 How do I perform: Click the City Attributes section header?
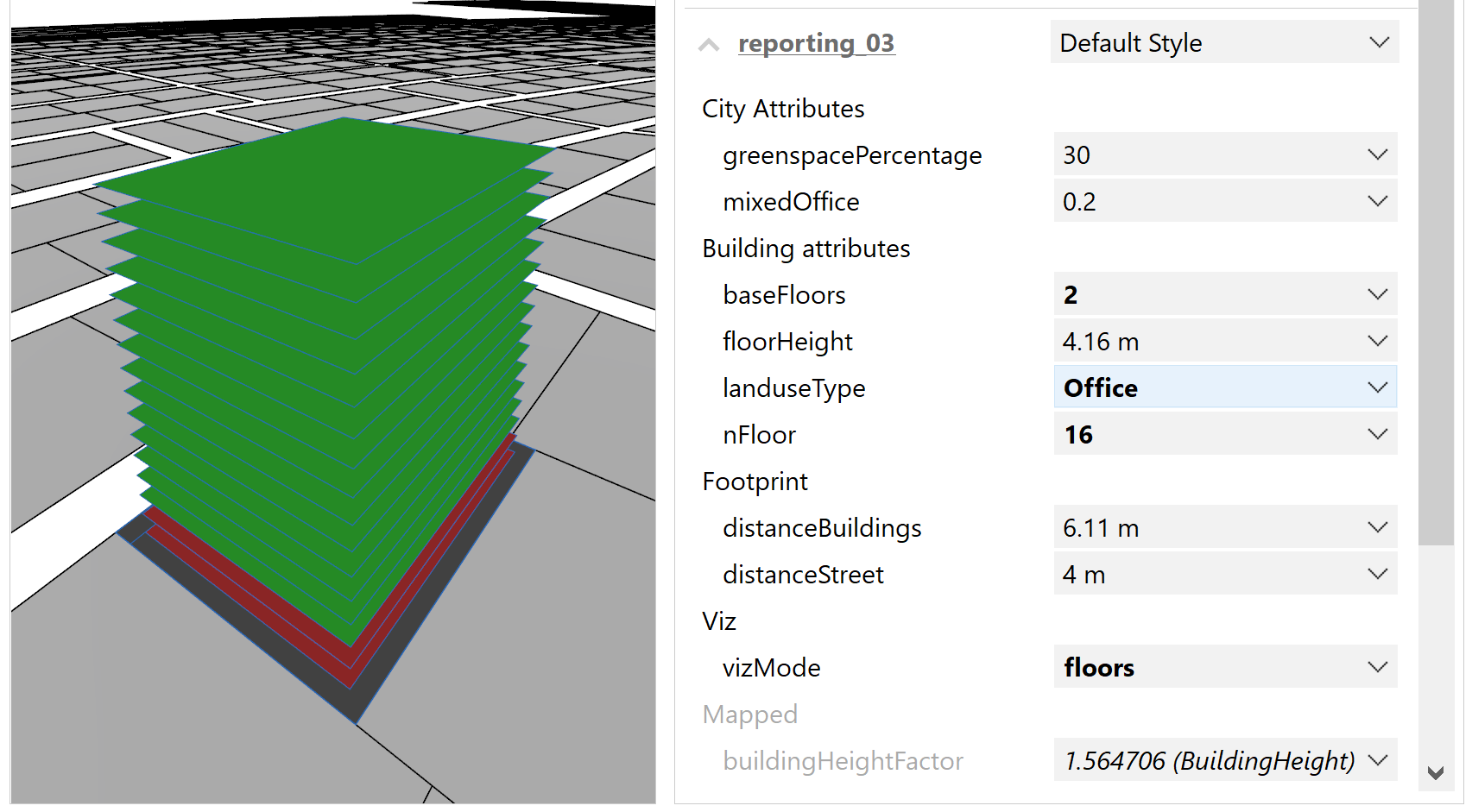(x=782, y=109)
